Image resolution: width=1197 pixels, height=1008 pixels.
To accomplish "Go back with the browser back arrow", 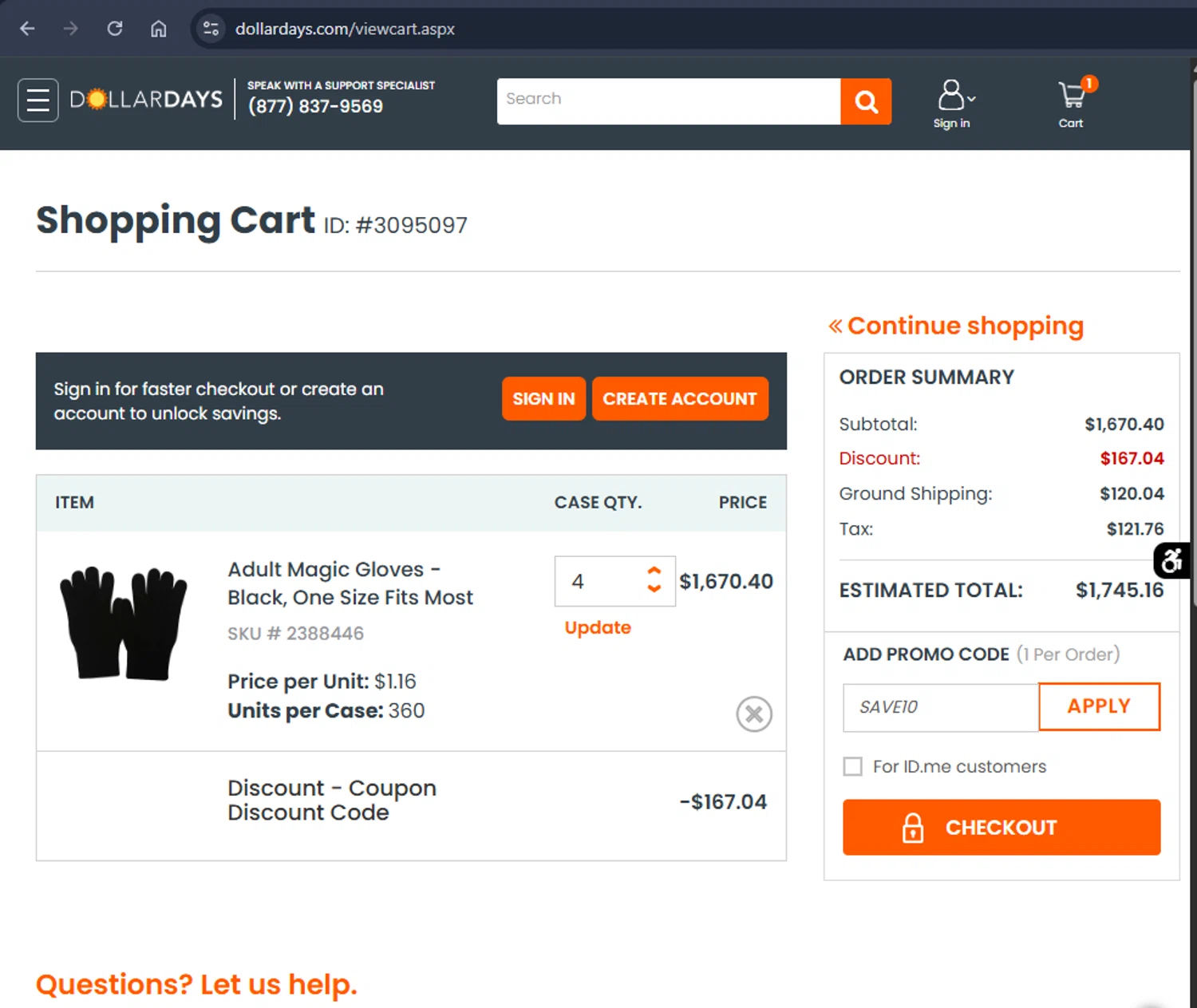I will 27,29.
